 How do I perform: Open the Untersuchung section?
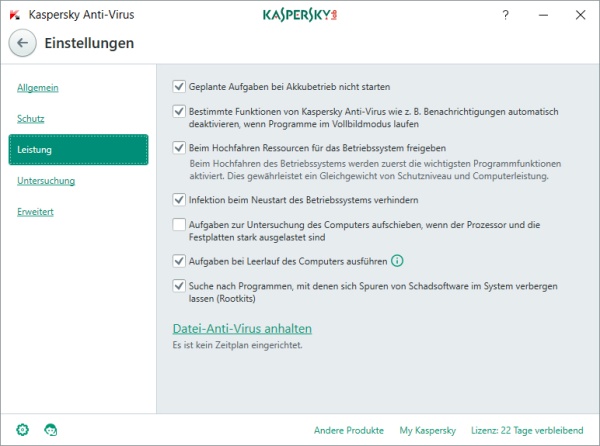46,181
